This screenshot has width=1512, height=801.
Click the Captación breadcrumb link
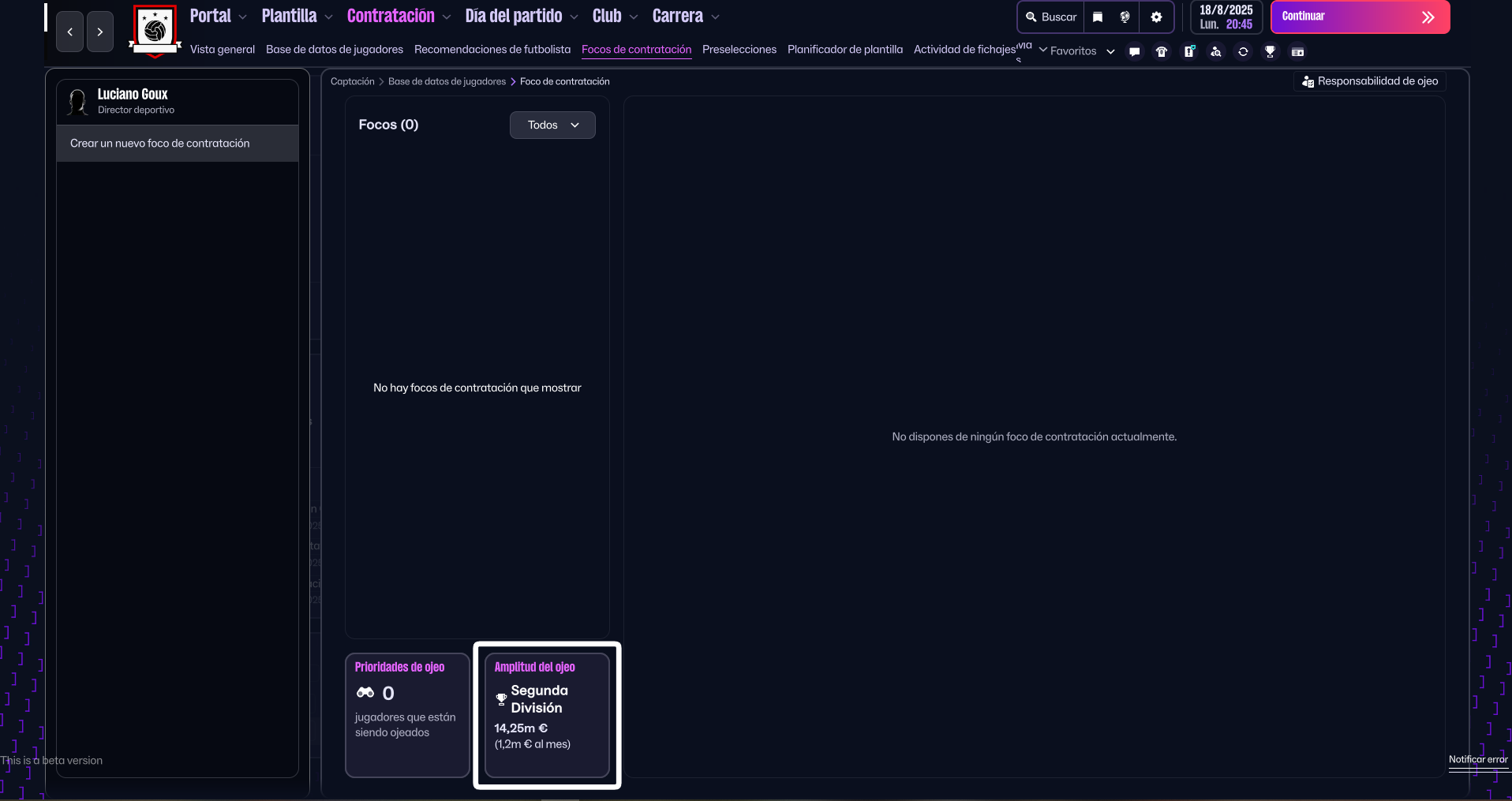[353, 81]
